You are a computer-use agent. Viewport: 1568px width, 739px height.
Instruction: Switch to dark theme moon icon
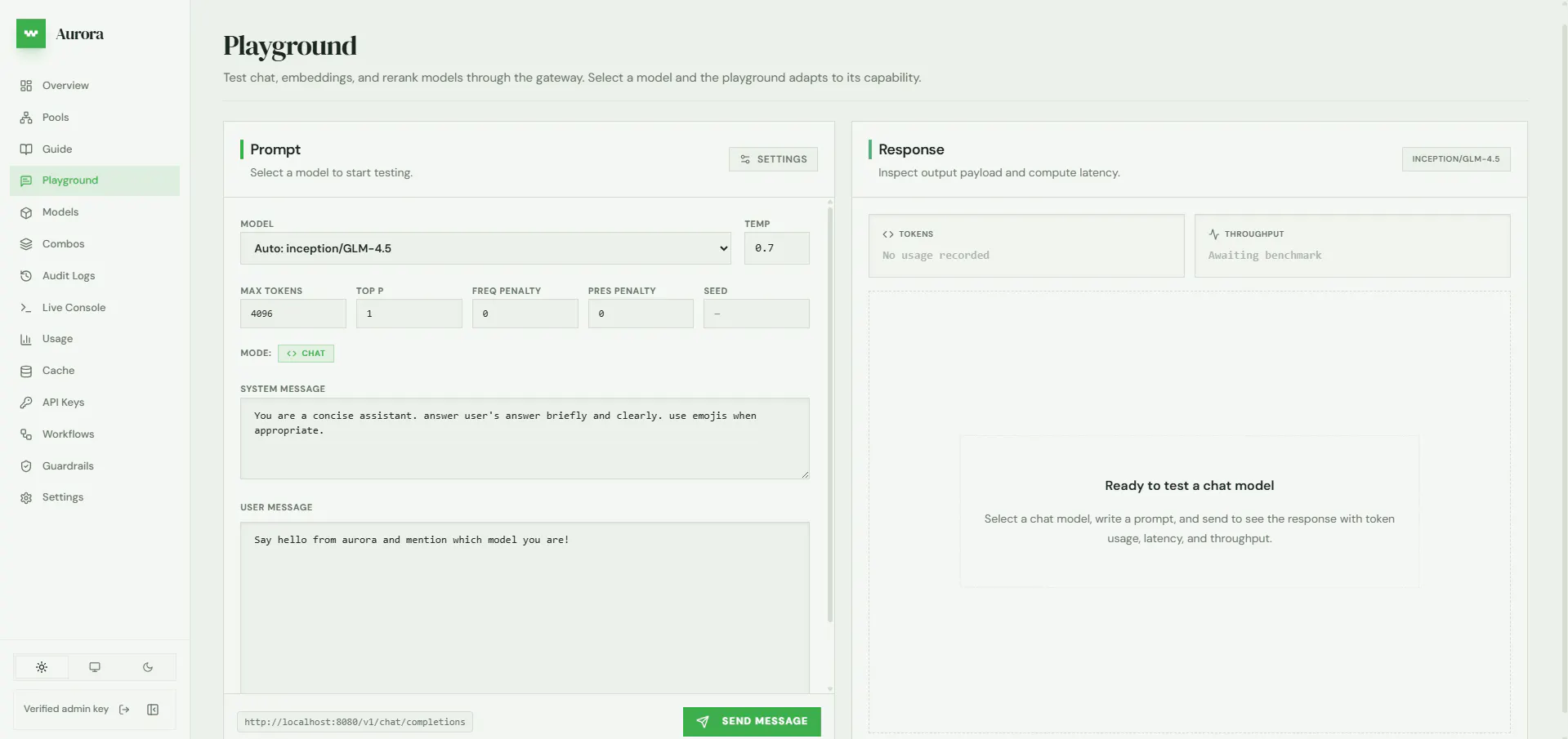(148, 667)
